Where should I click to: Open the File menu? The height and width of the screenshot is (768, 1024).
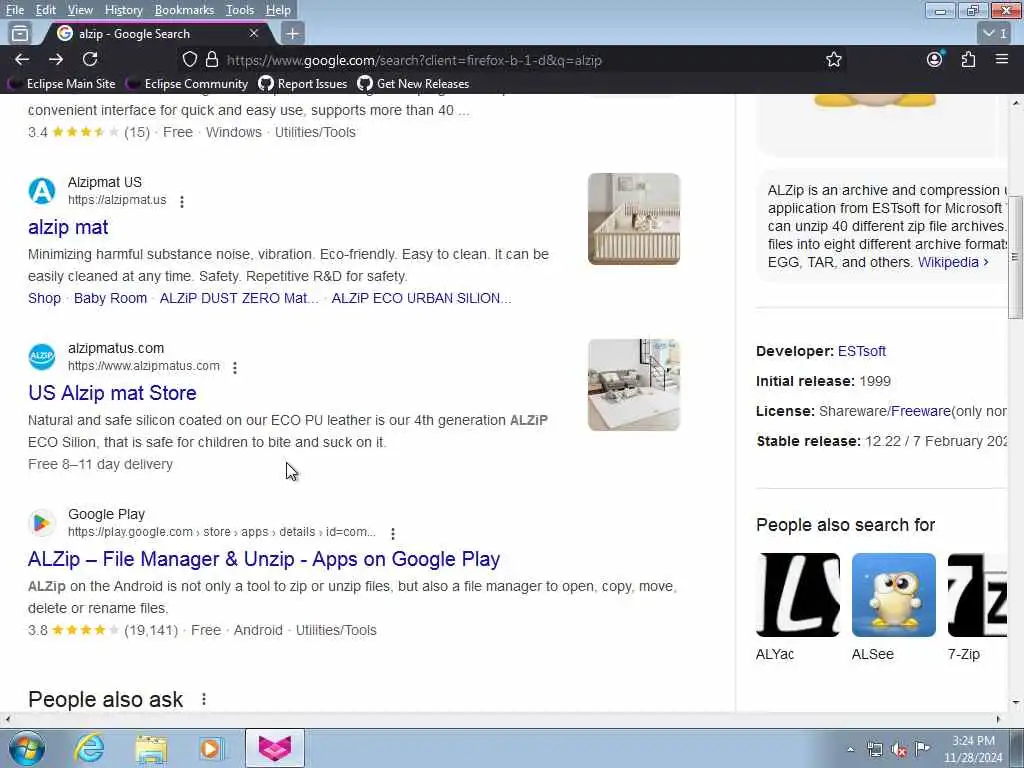pos(14,10)
